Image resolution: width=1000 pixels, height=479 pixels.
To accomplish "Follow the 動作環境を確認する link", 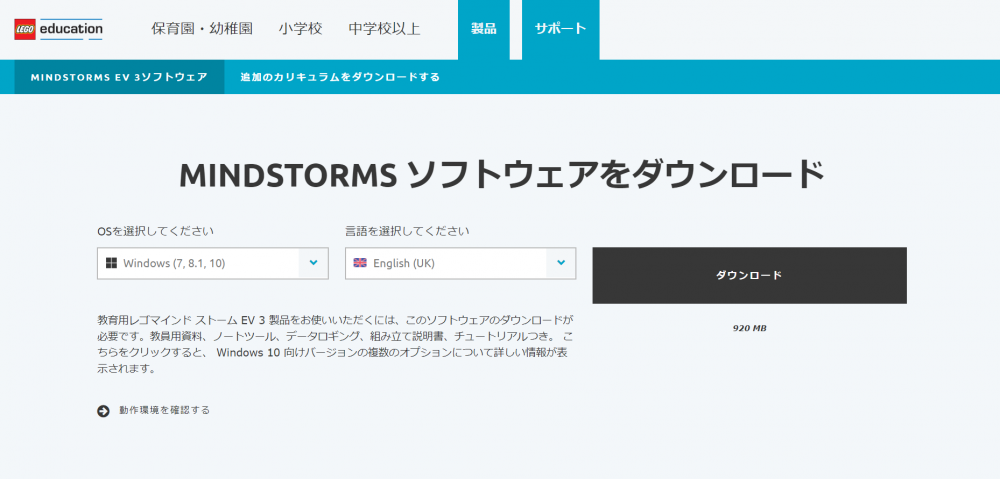I will [164, 410].
